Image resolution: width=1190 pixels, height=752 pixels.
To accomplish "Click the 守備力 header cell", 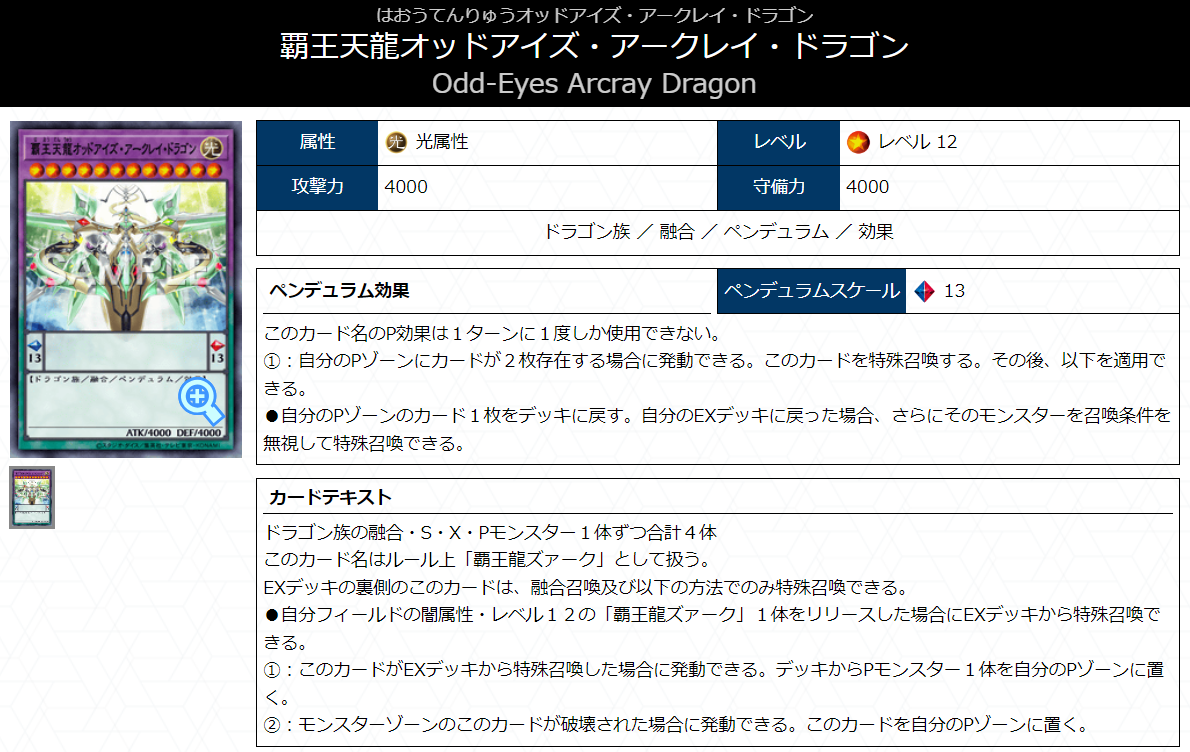I will coord(779,187).
